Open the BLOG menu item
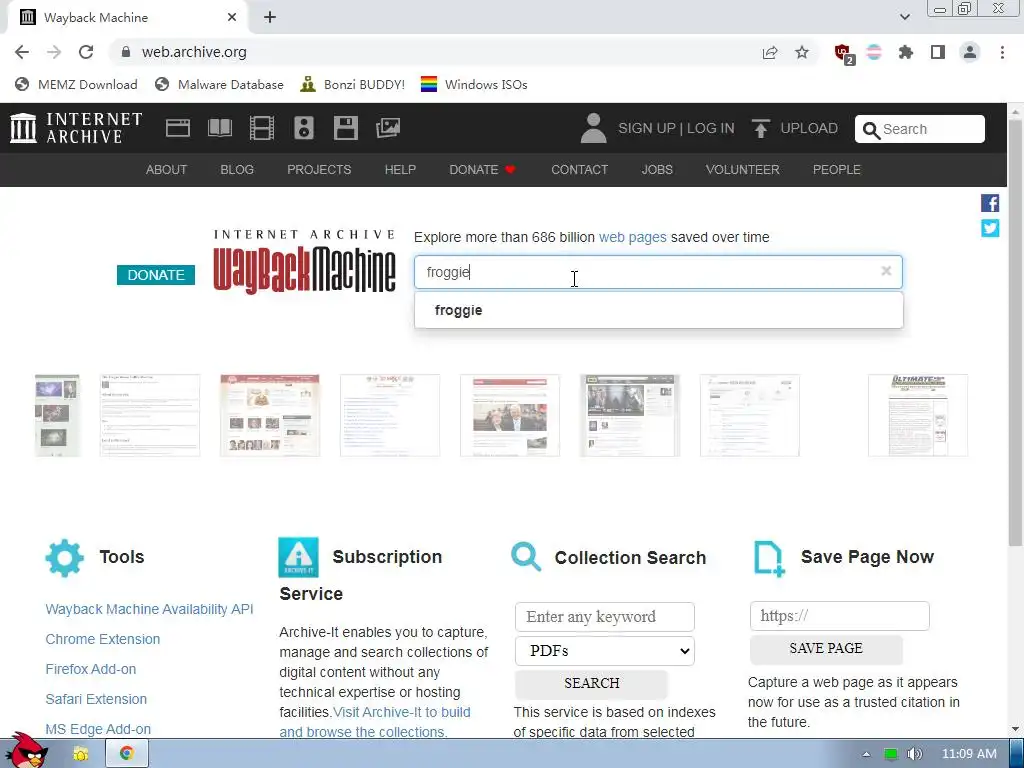This screenshot has height=768, width=1024. (x=237, y=170)
